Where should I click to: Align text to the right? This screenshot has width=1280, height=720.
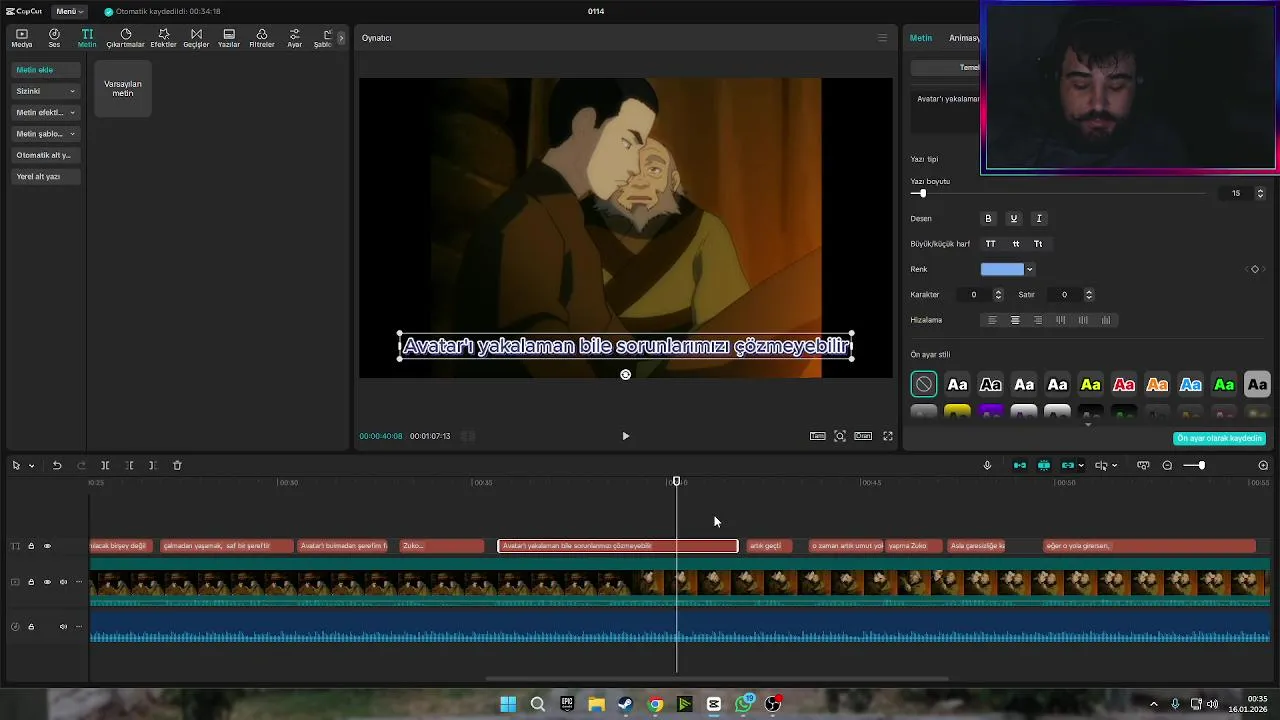pos(1038,320)
